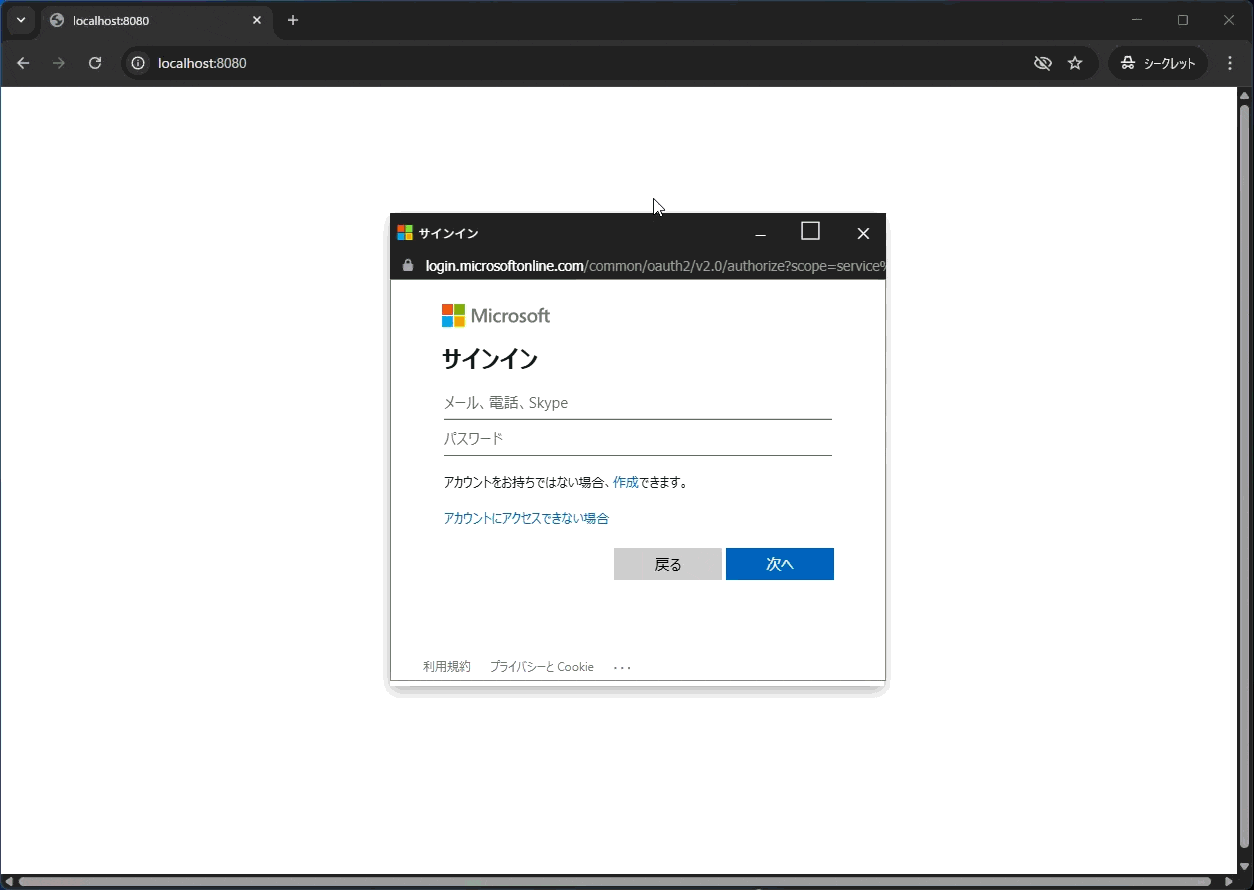Image resolution: width=1254 pixels, height=890 pixels.
Task: Open the tab search dropdown arrow
Action: (20, 20)
